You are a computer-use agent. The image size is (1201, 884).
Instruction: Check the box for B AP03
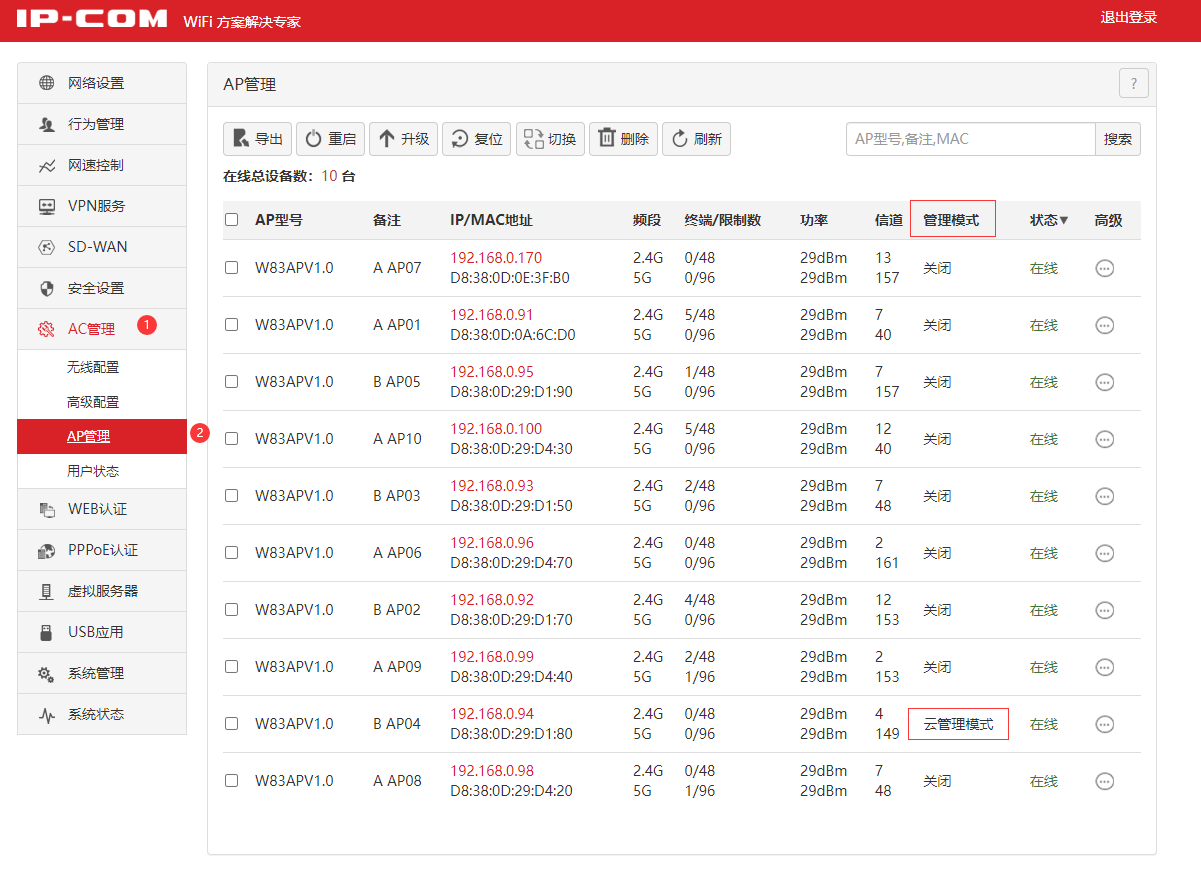tap(232, 496)
